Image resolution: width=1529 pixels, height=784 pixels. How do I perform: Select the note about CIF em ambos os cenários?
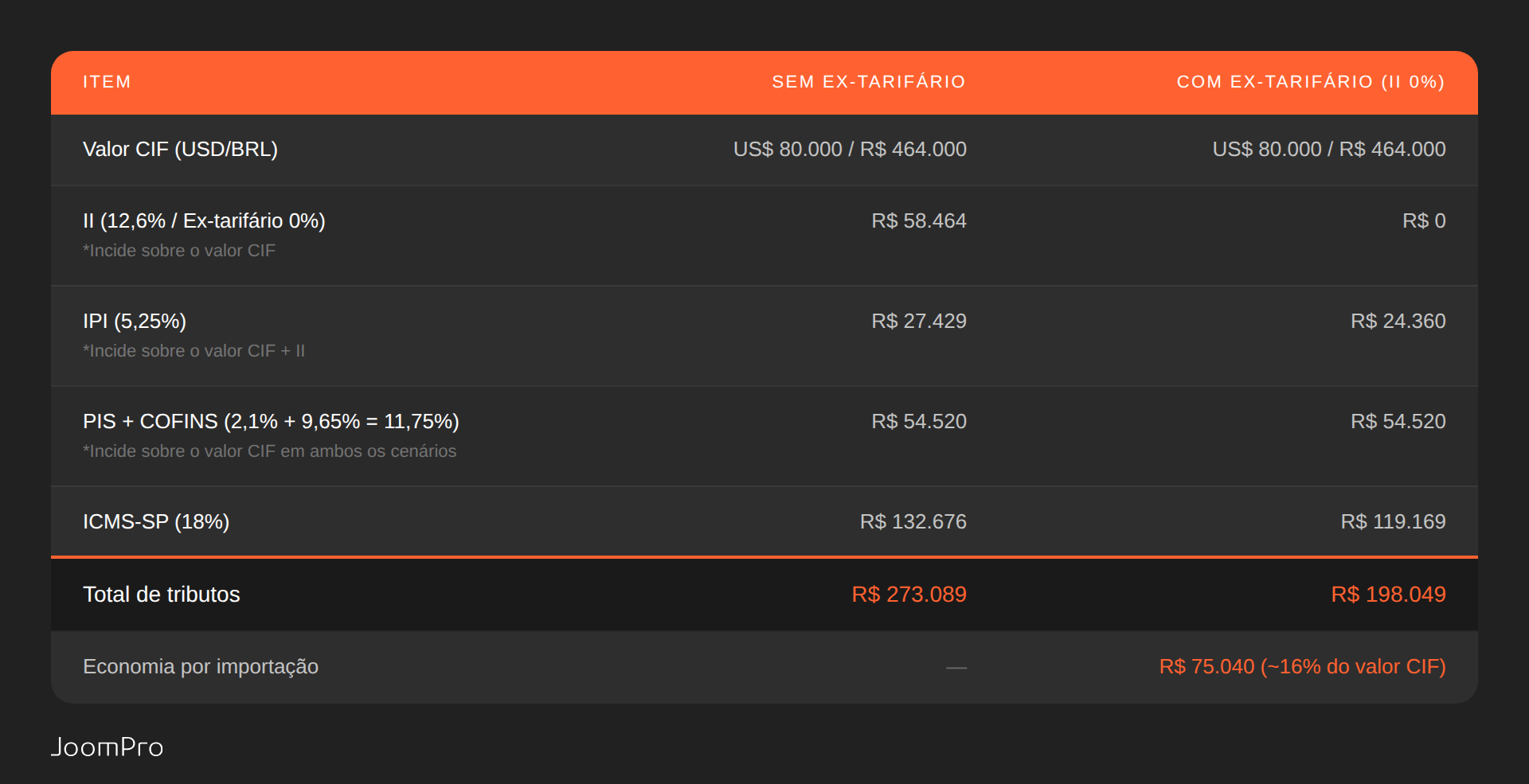[x=270, y=451]
